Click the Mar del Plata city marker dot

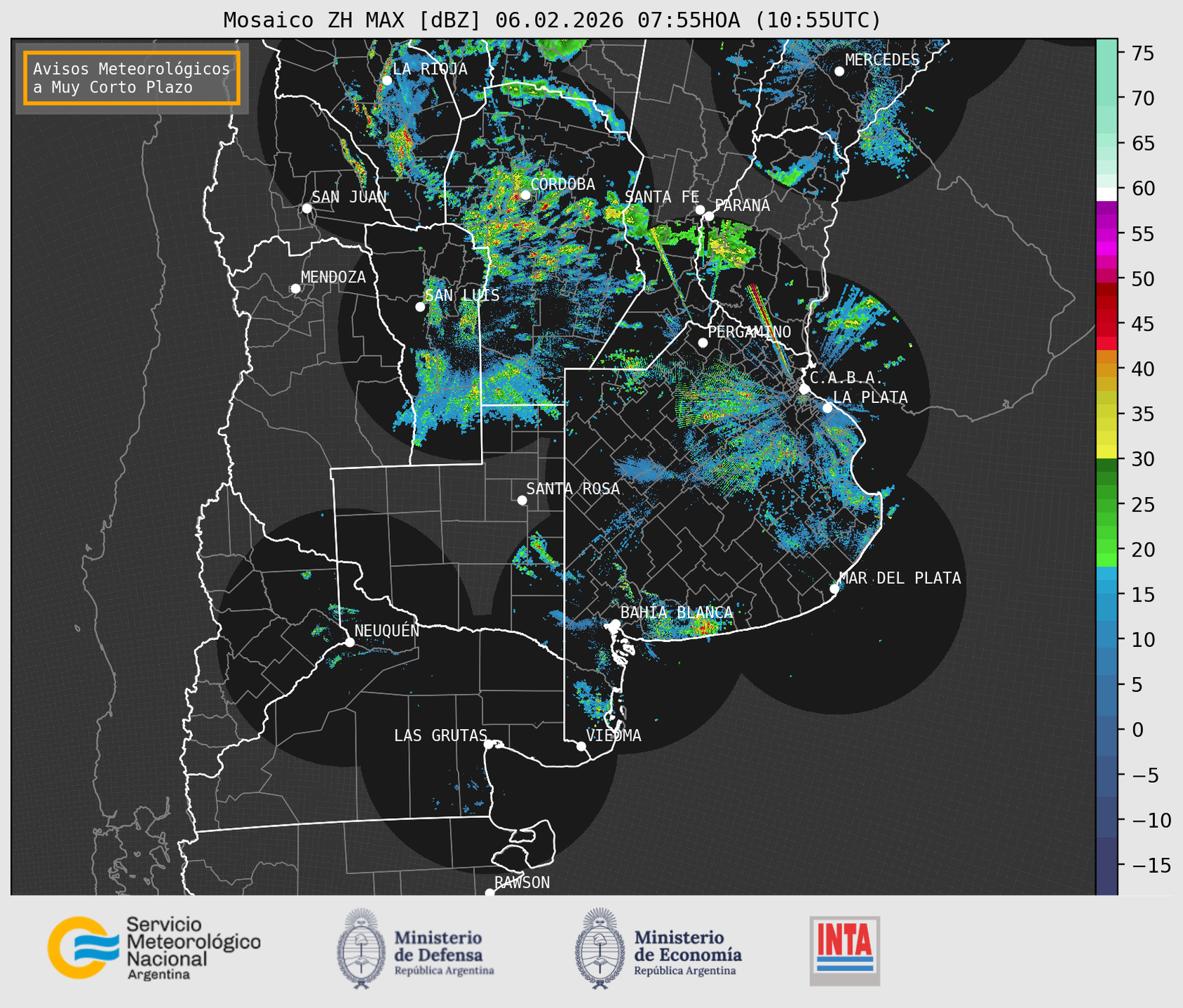click(x=834, y=589)
